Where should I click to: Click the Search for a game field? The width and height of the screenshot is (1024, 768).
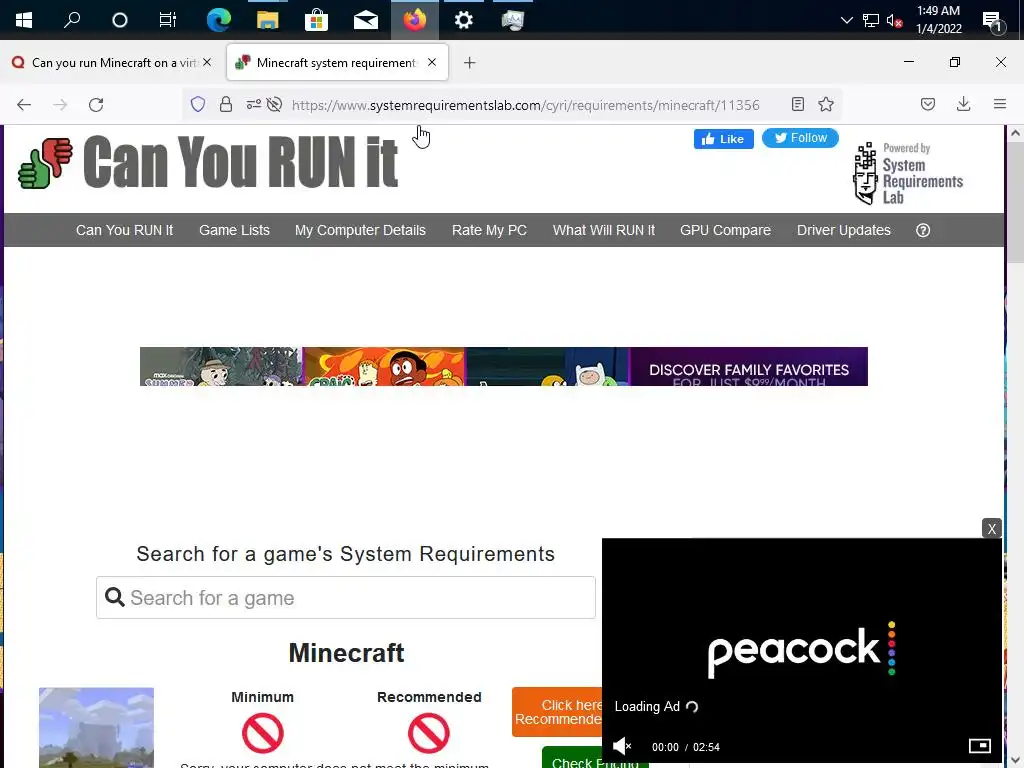tap(345, 598)
